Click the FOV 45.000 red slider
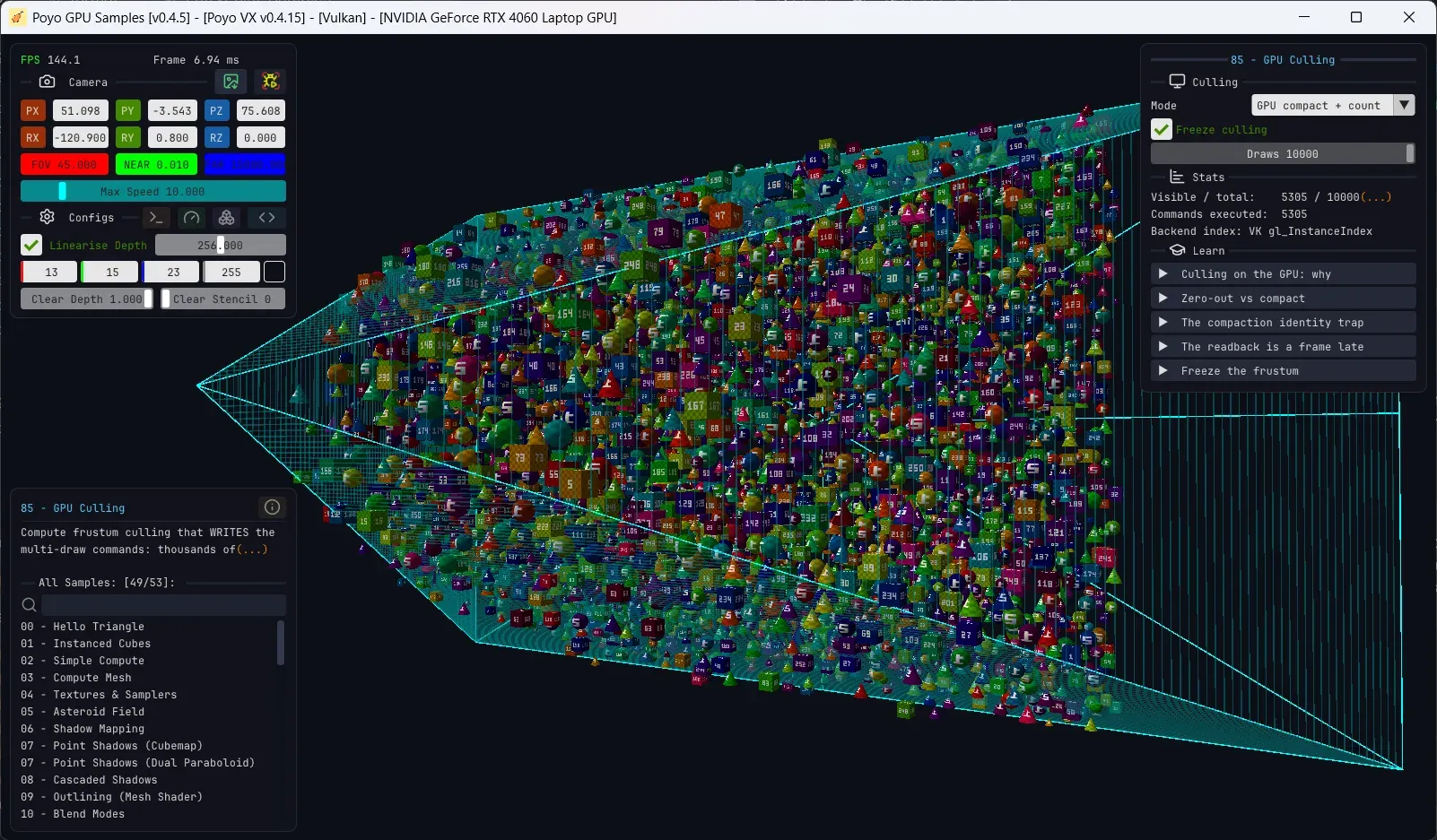 tap(65, 164)
